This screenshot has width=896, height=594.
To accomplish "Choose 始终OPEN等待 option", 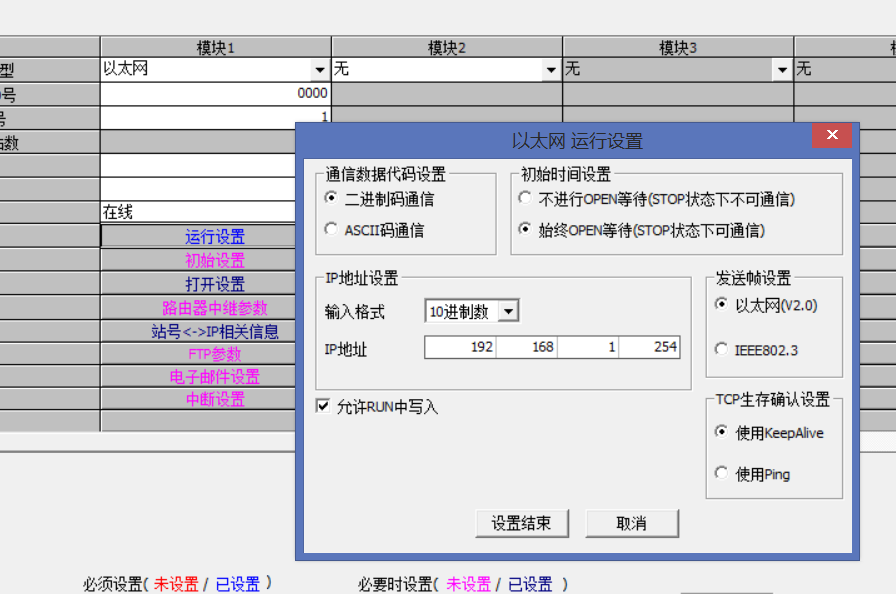I will 525,230.
